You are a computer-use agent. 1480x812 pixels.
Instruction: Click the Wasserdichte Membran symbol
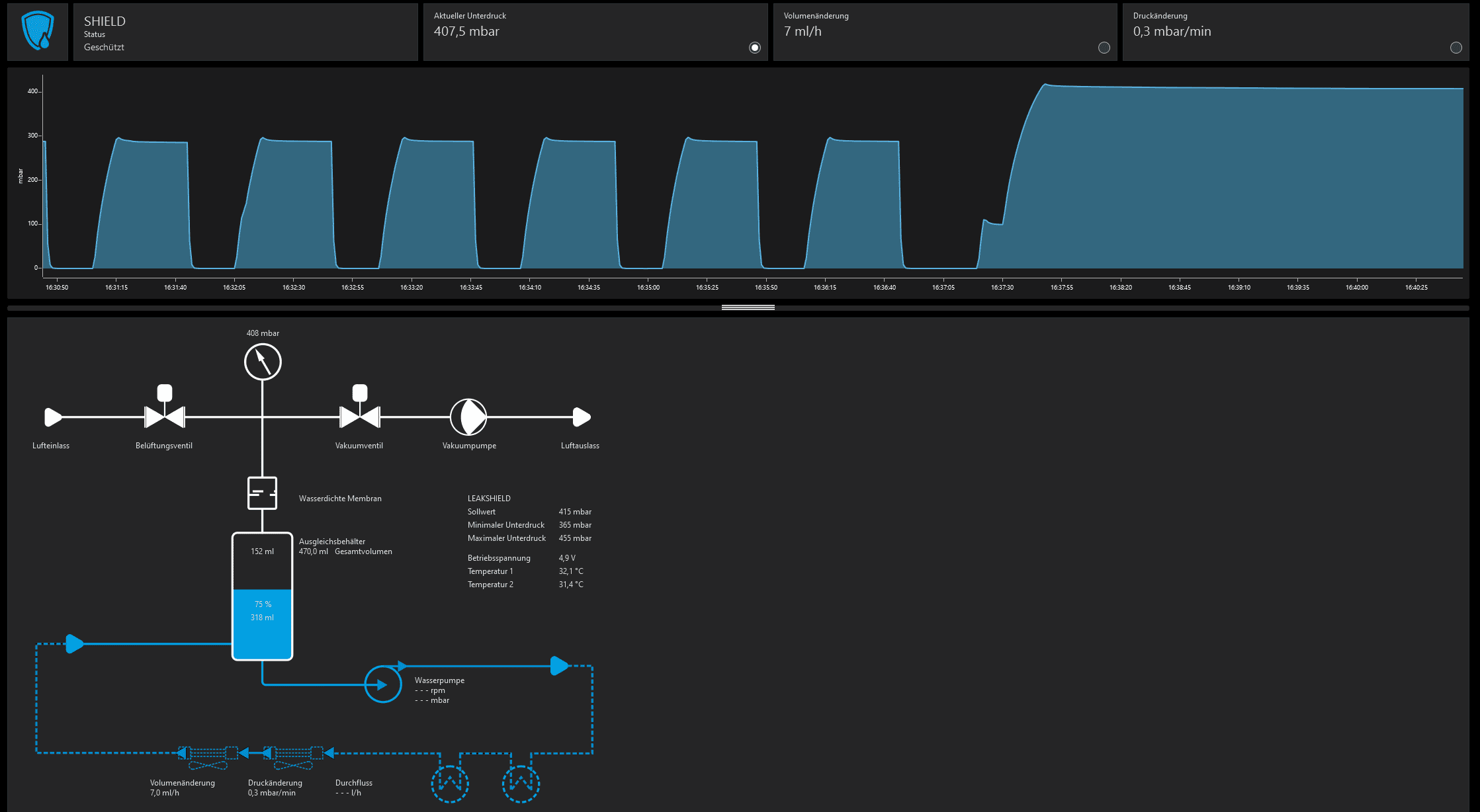262,493
